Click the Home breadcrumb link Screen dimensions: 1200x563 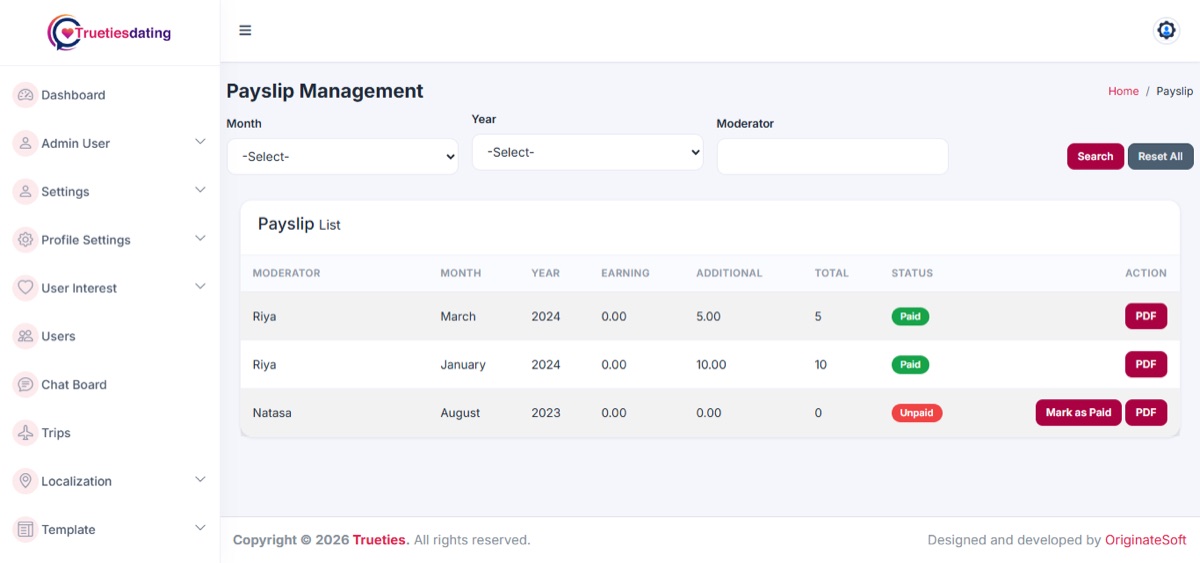click(x=1123, y=91)
